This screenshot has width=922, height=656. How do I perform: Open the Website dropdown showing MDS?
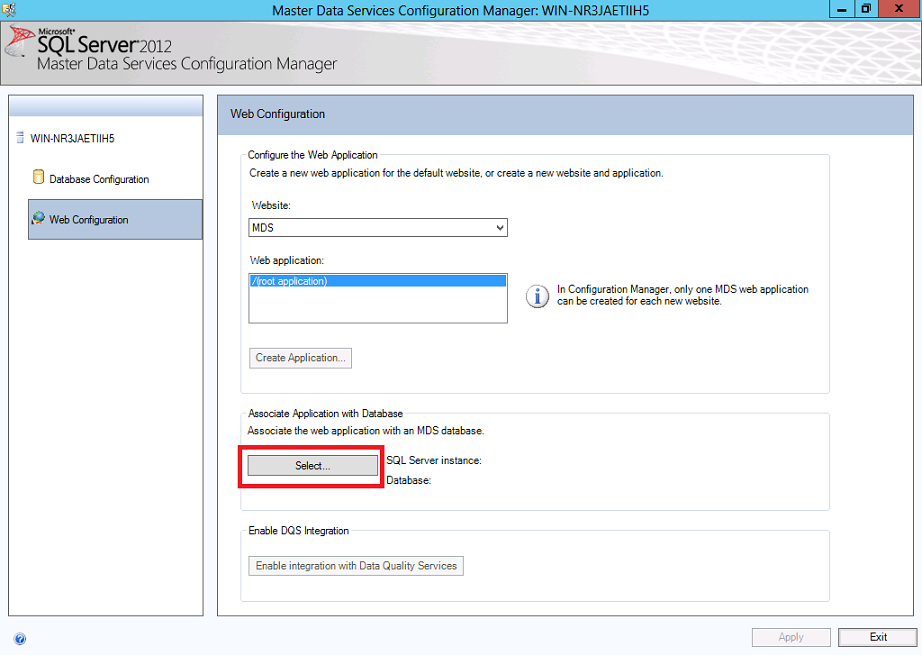[x=378, y=227]
